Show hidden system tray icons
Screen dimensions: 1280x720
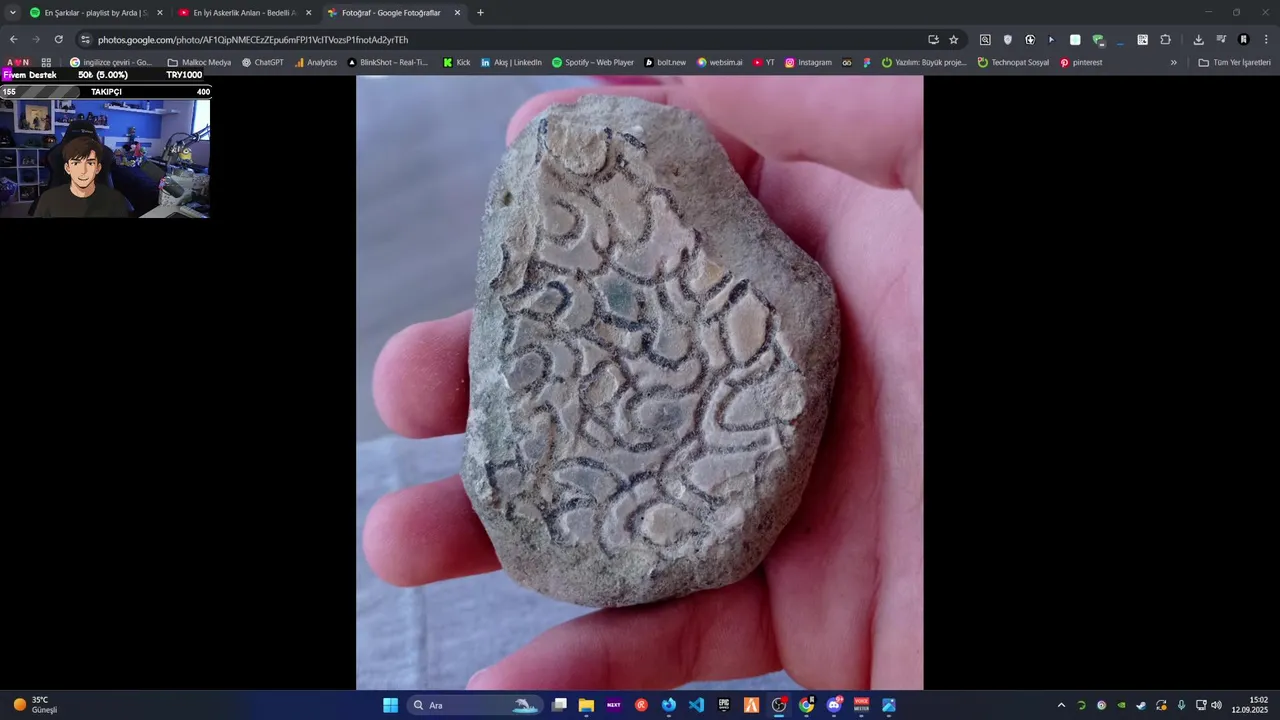click(x=1061, y=705)
